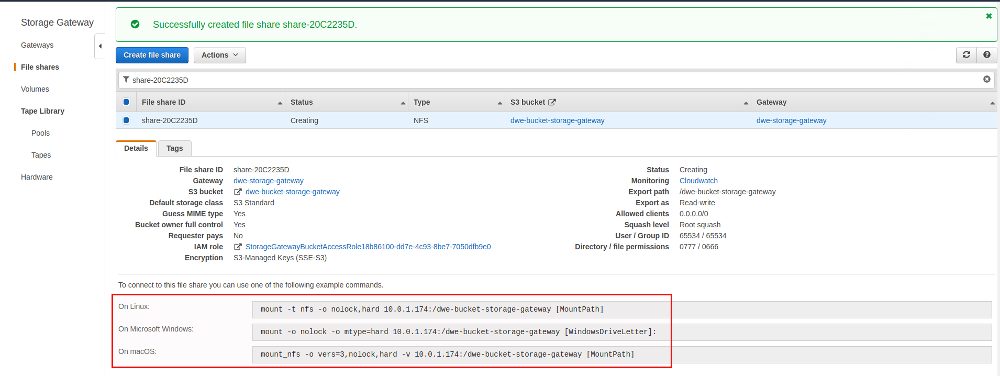Open Cloudwatch monitoring link
The width and height of the screenshot is (1000, 376).
[x=699, y=181]
